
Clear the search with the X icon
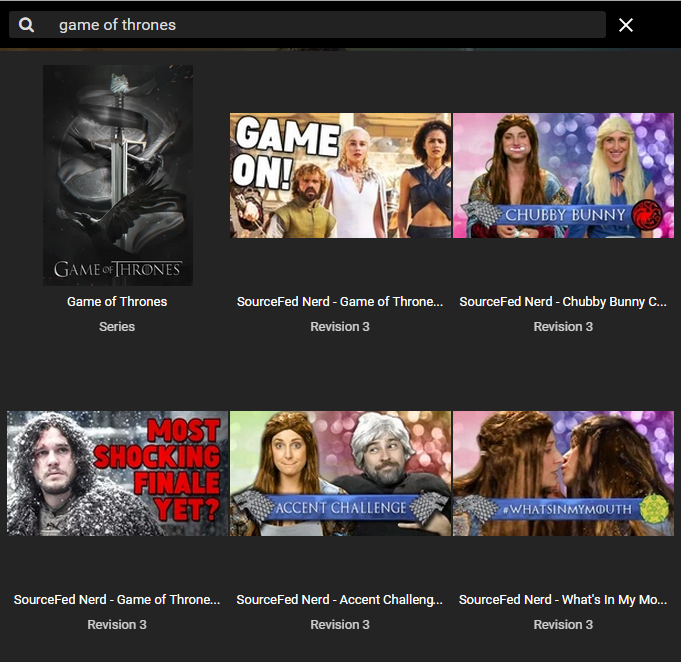pos(625,25)
